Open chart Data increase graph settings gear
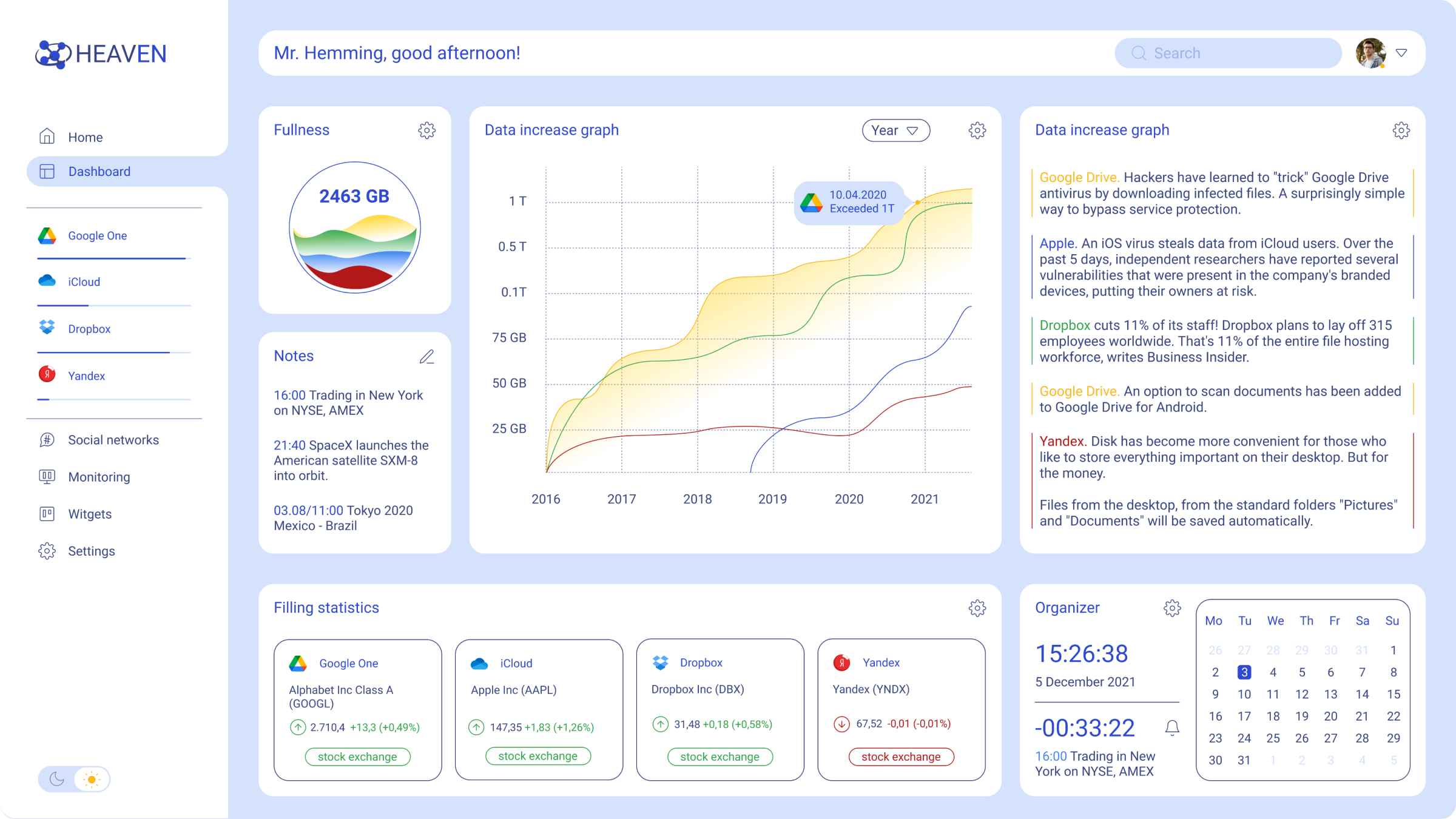Screen dimensions: 1456x819 [x=977, y=130]
